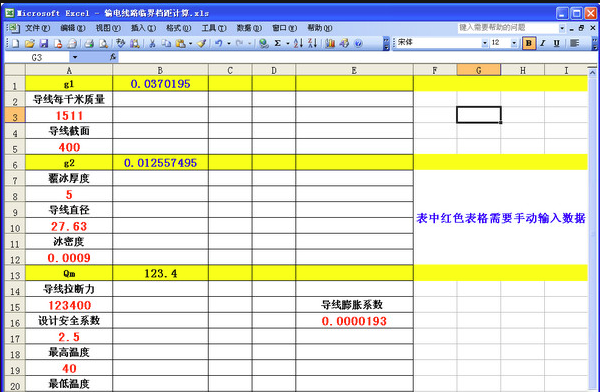The height and width of the screenshot is (392, 600).
Task: Select column E header
Action: pos(354,70)
